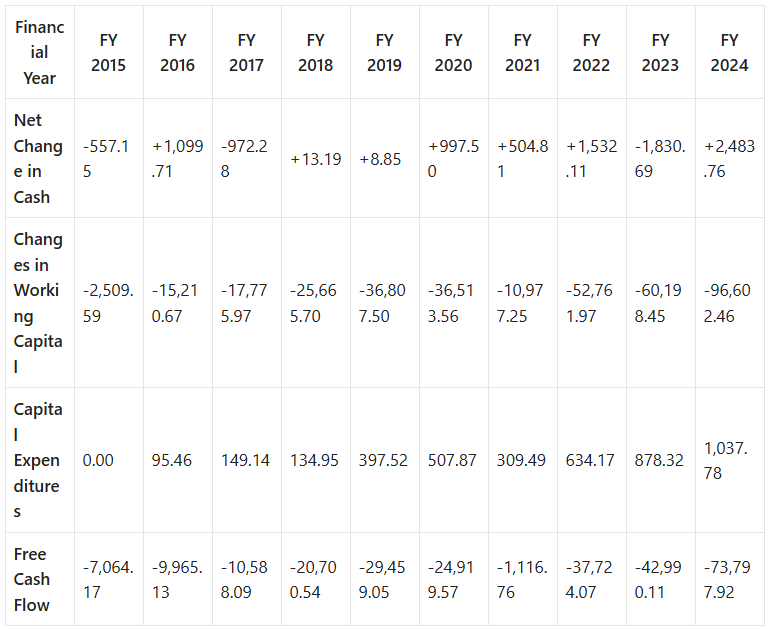Select the Net Change in Cash row label
The width and height of the screenshot is (769, 629).
(38, 158)
